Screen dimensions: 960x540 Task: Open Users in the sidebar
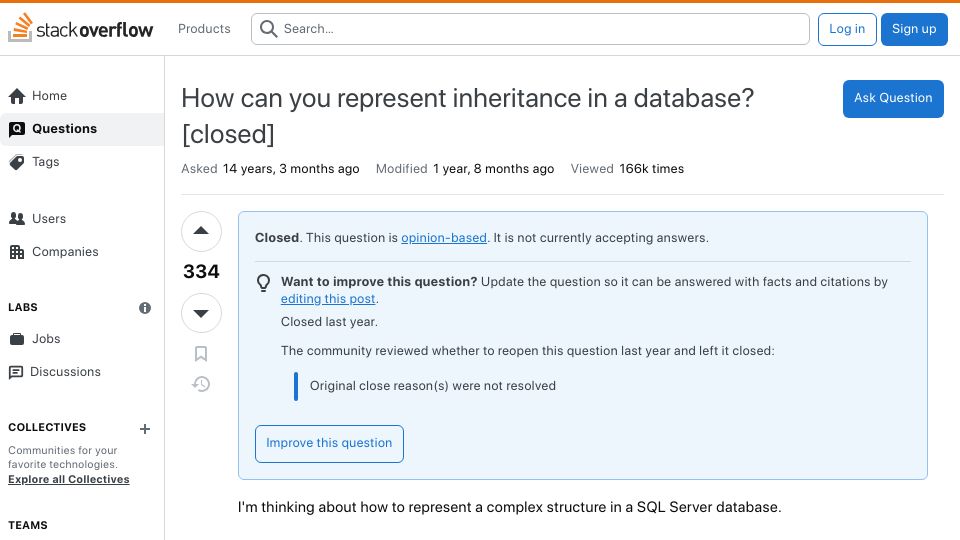[82, 219]
